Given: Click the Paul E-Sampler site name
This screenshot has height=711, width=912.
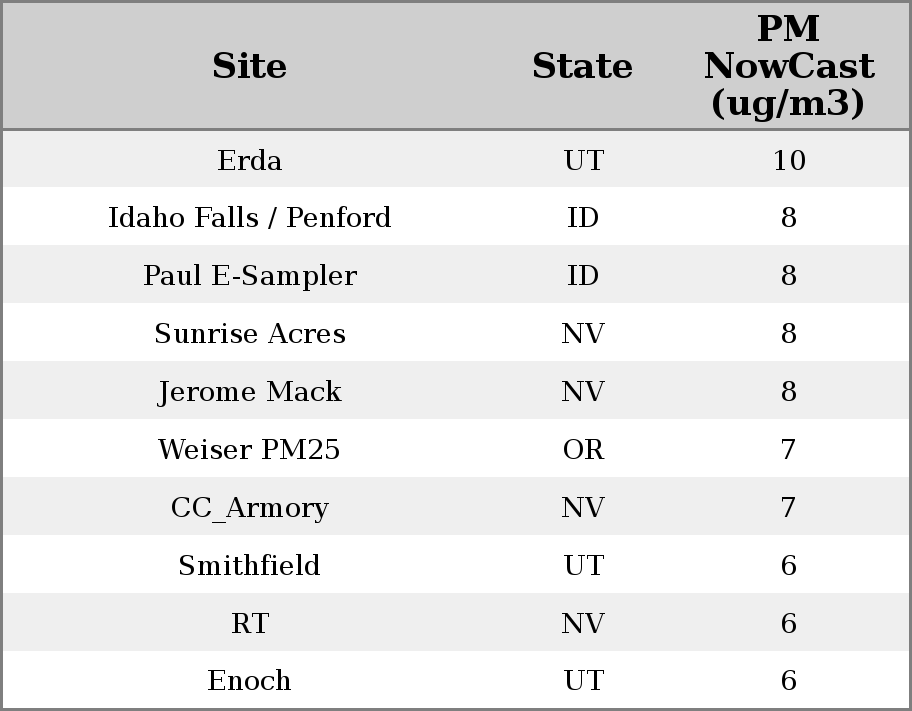Looking at the screenshot, I should tap(249, 276).
